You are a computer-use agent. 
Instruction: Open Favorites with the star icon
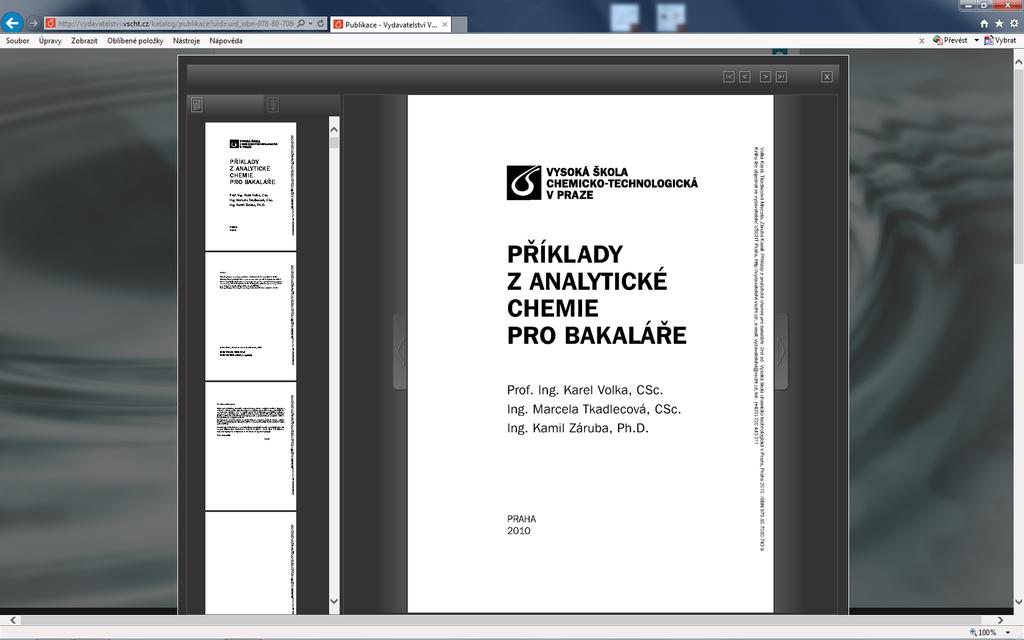pyautogui.click(x=999, y=24)
